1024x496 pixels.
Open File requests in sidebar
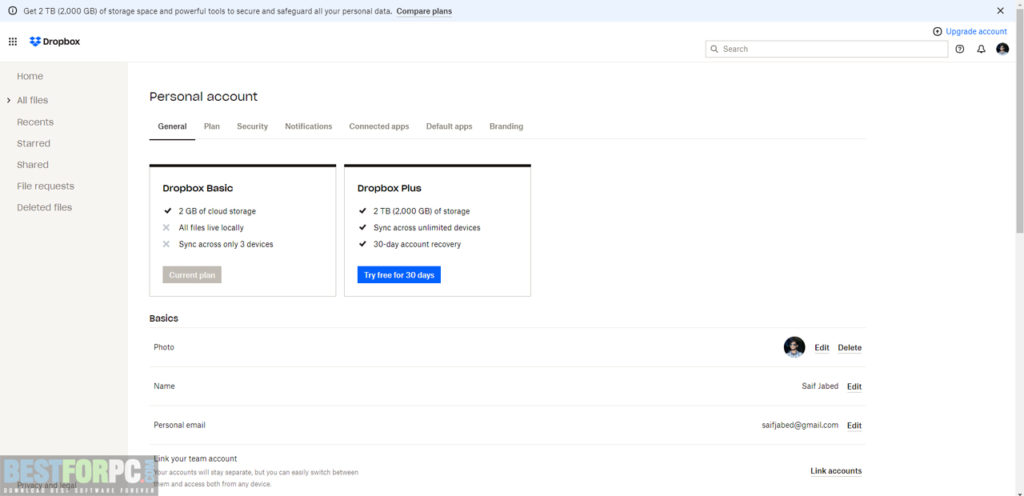(46, 186)
